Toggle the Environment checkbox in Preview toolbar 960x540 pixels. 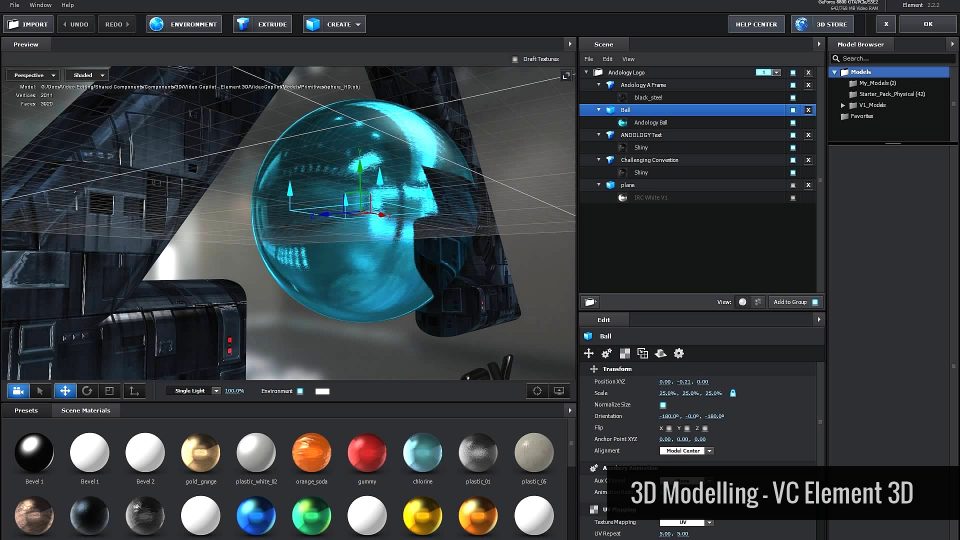coord(300,391)
